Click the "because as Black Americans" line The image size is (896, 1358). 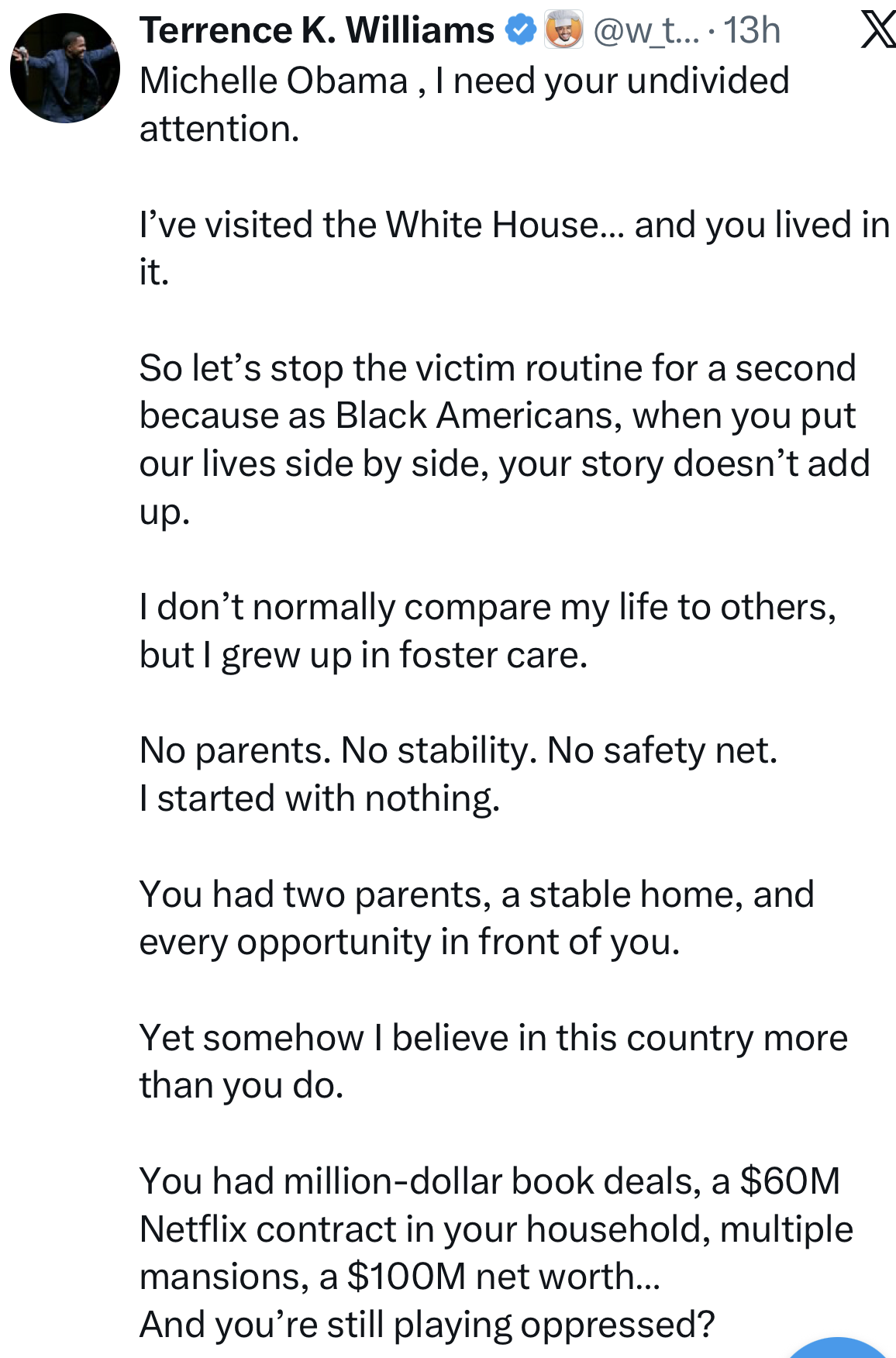tap(497, 416)
